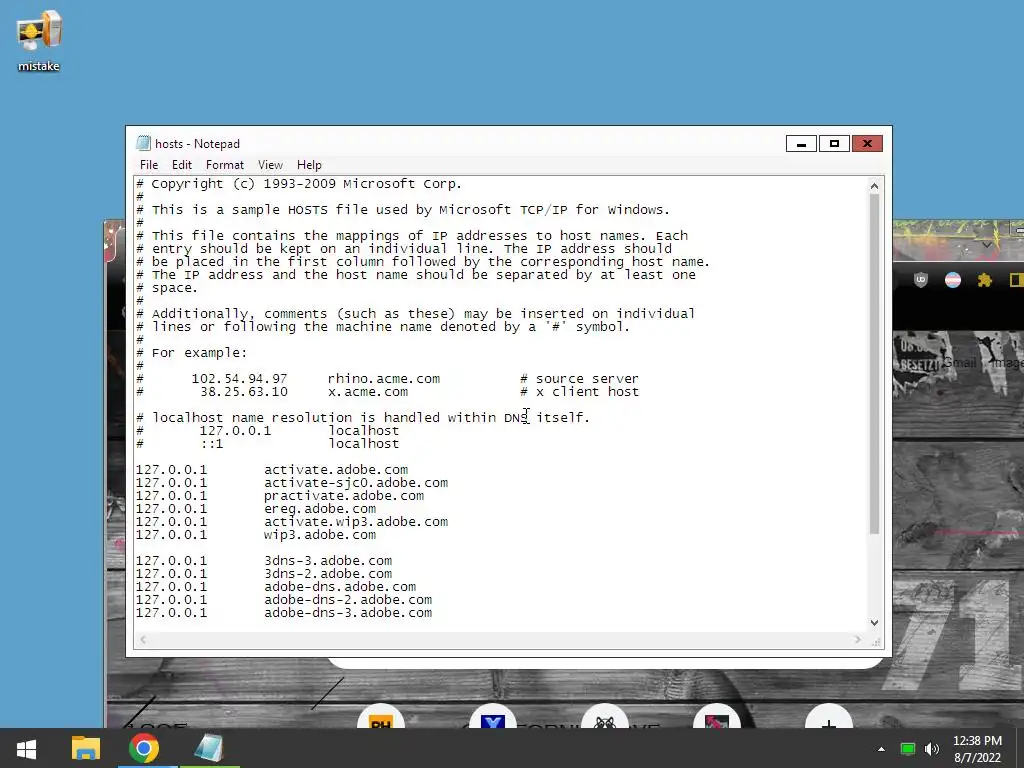Open the View menu
This screenshot has height=768, width=1024.
pos(270,165)
